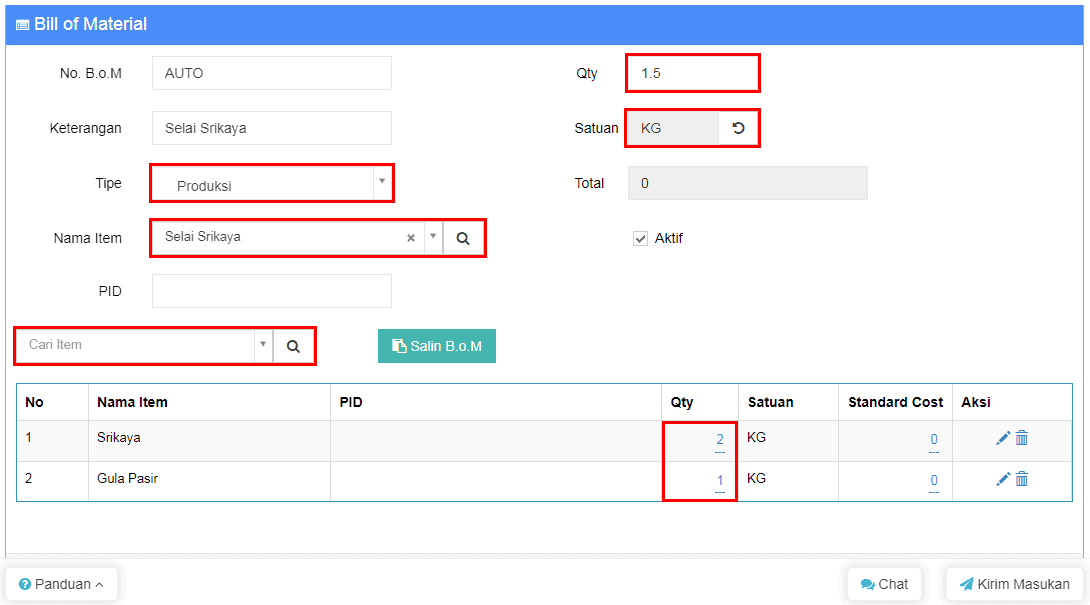Click the Kirim Masukan button

tap(1015, 584)
